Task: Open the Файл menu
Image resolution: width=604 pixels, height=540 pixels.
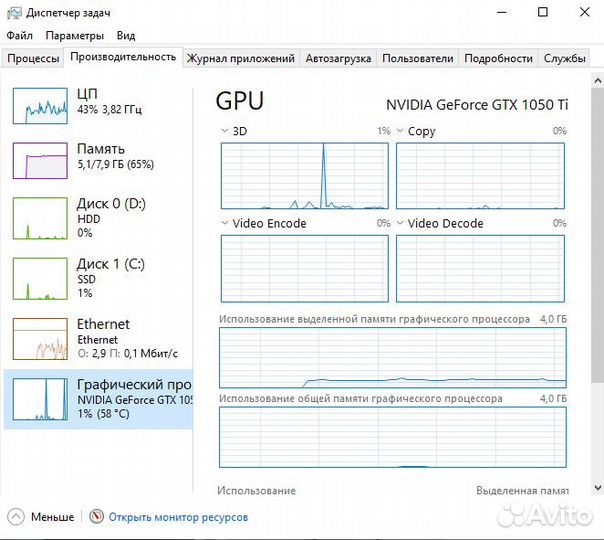Action: click(x=19, y=36)
